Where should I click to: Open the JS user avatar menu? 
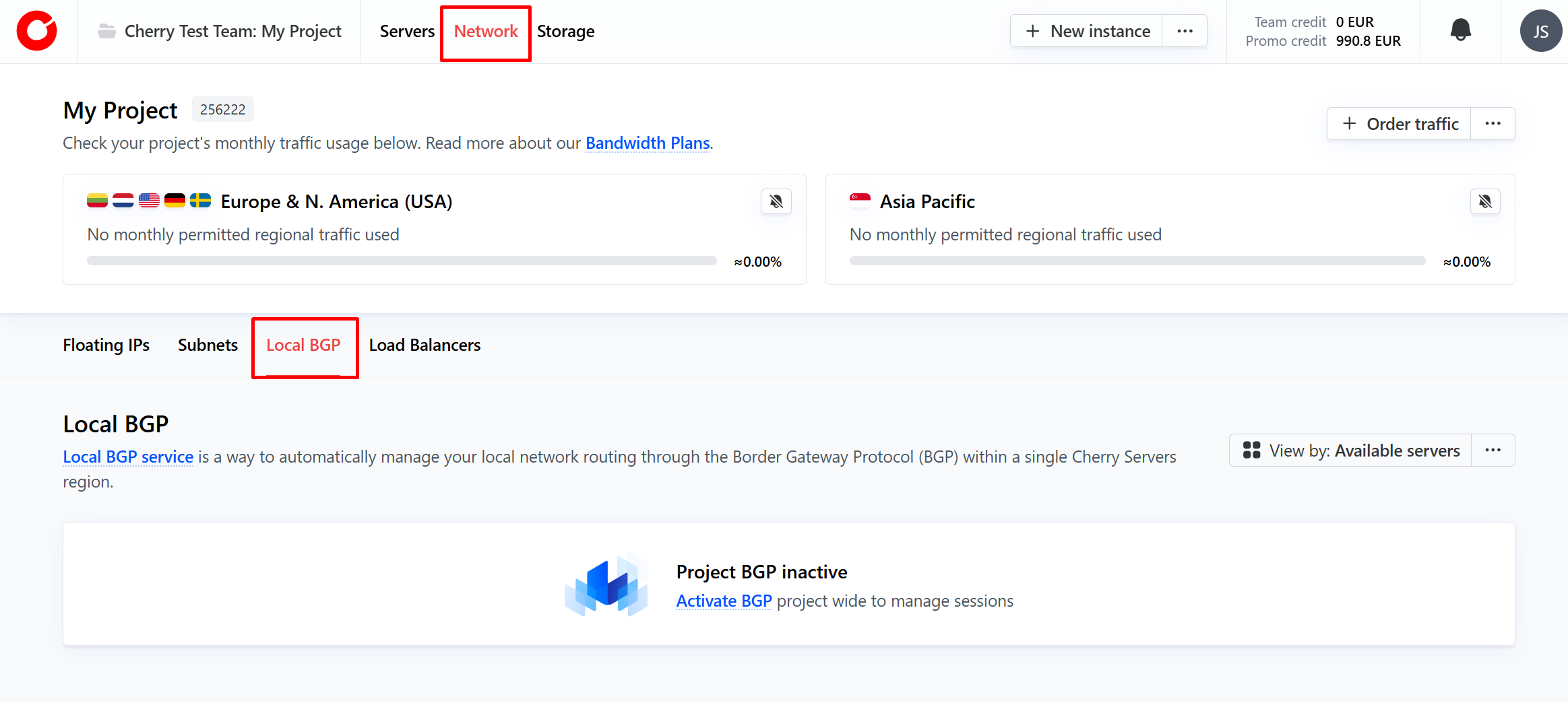tap(1540, 31)
